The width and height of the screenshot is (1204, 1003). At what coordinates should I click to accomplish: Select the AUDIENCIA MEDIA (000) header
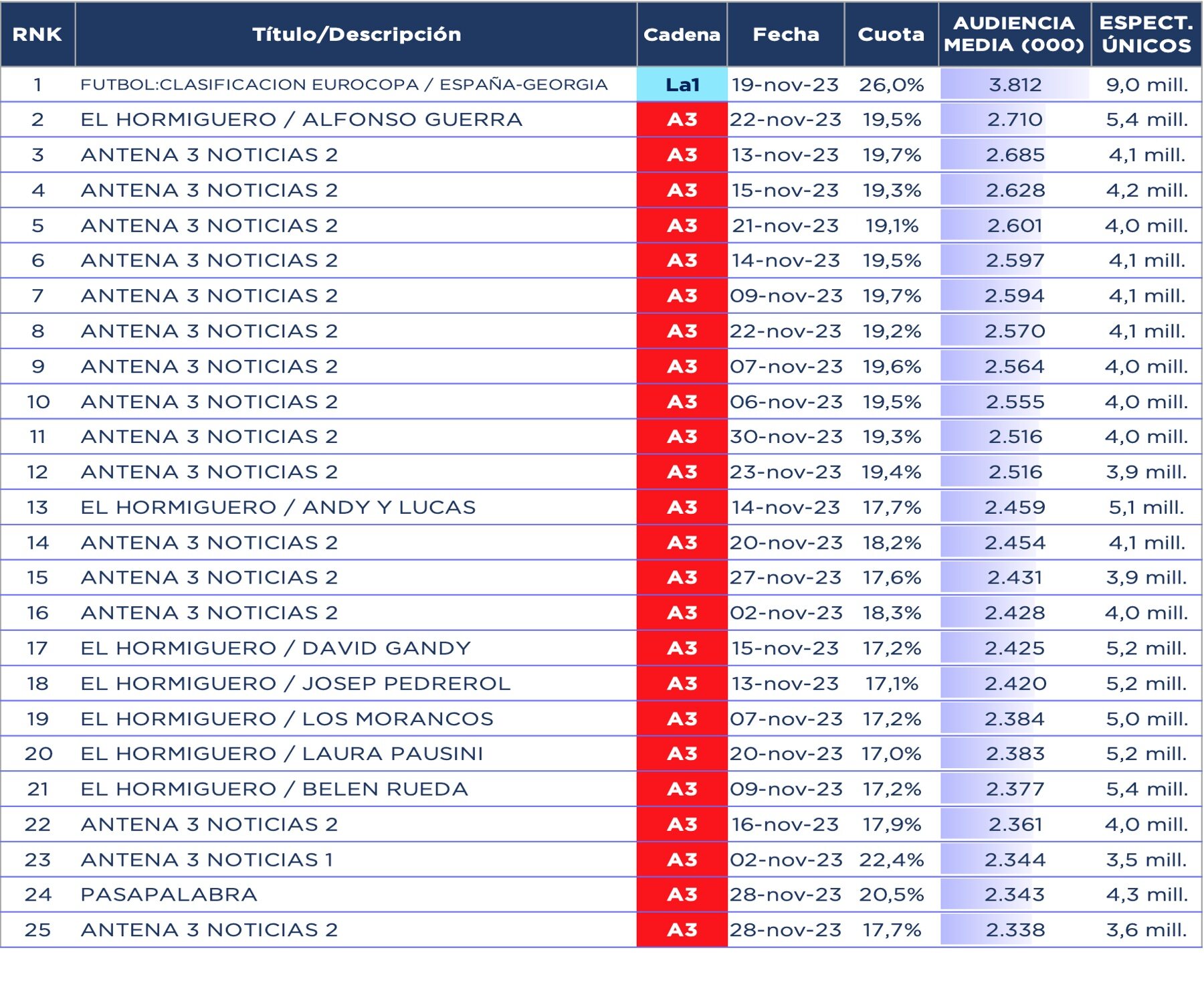pos(1014,34)
